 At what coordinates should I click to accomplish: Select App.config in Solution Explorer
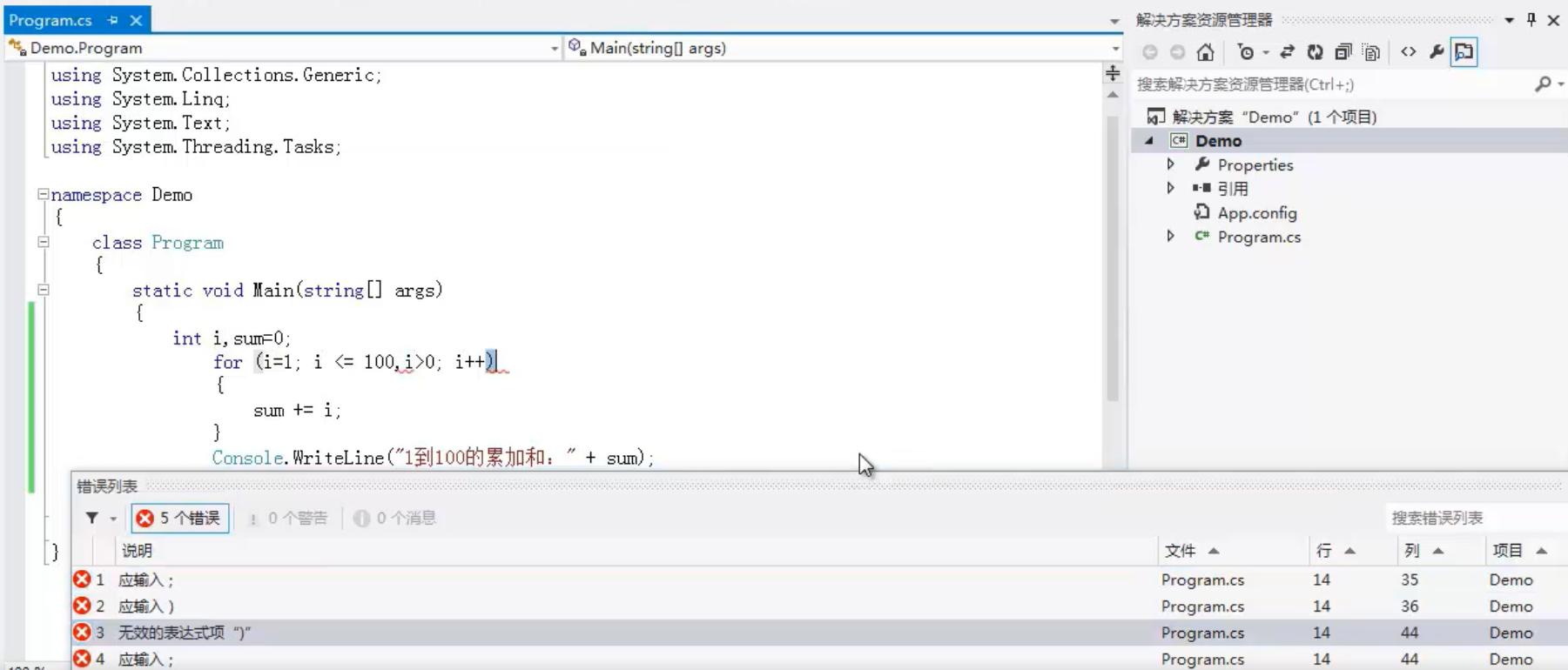tap(1256, 212)
